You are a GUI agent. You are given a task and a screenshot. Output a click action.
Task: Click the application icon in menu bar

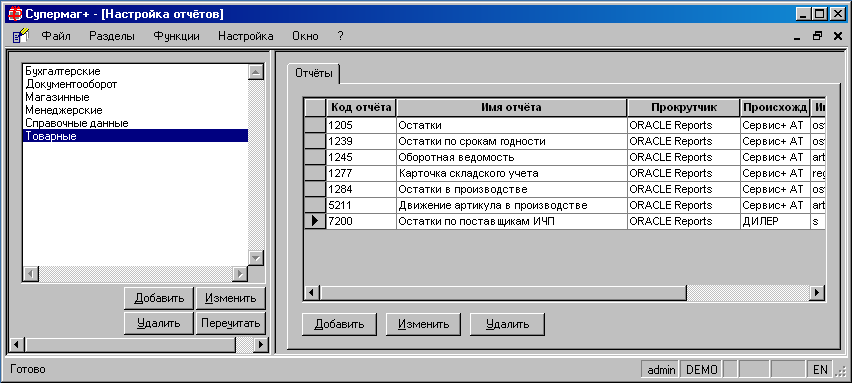(x=20, y=36)
